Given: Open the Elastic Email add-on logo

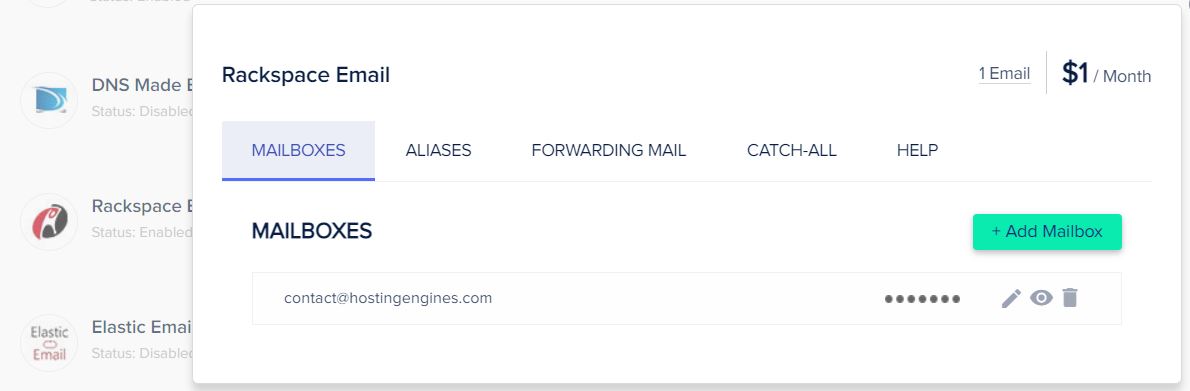Looking at the screenshot, I should click(49, 343).
